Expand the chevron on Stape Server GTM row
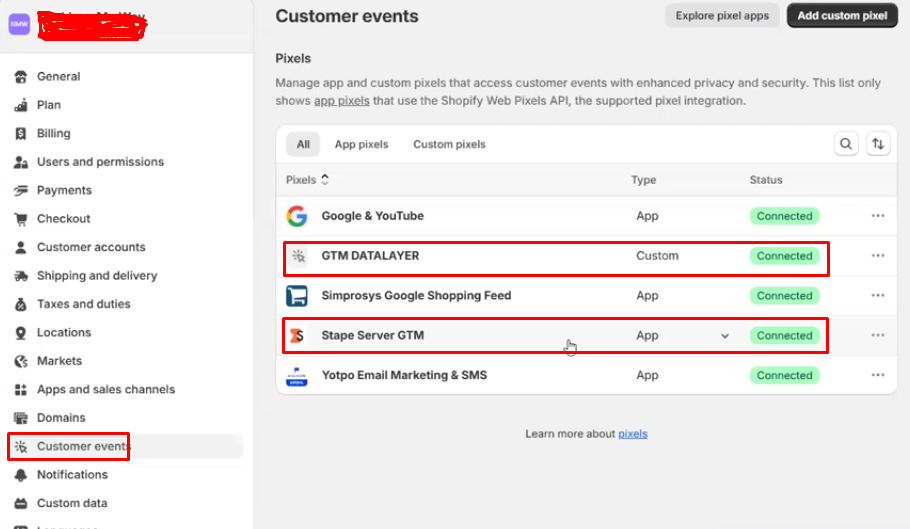 pos(725,336)
